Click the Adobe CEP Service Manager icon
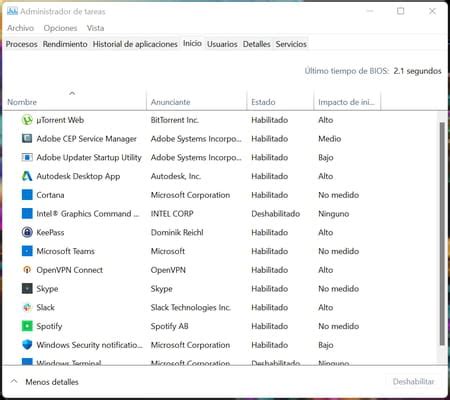The height and width of the screenshot is (400, 450). (x=27, y=138)
